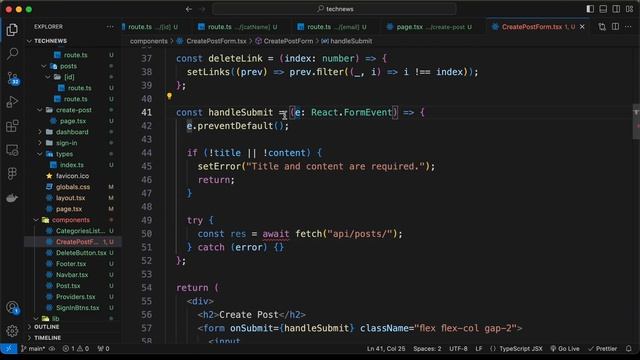The height and width of the screenshot is (360, 640).
Task: Collapse the types folder
Action: coord(40,154)
